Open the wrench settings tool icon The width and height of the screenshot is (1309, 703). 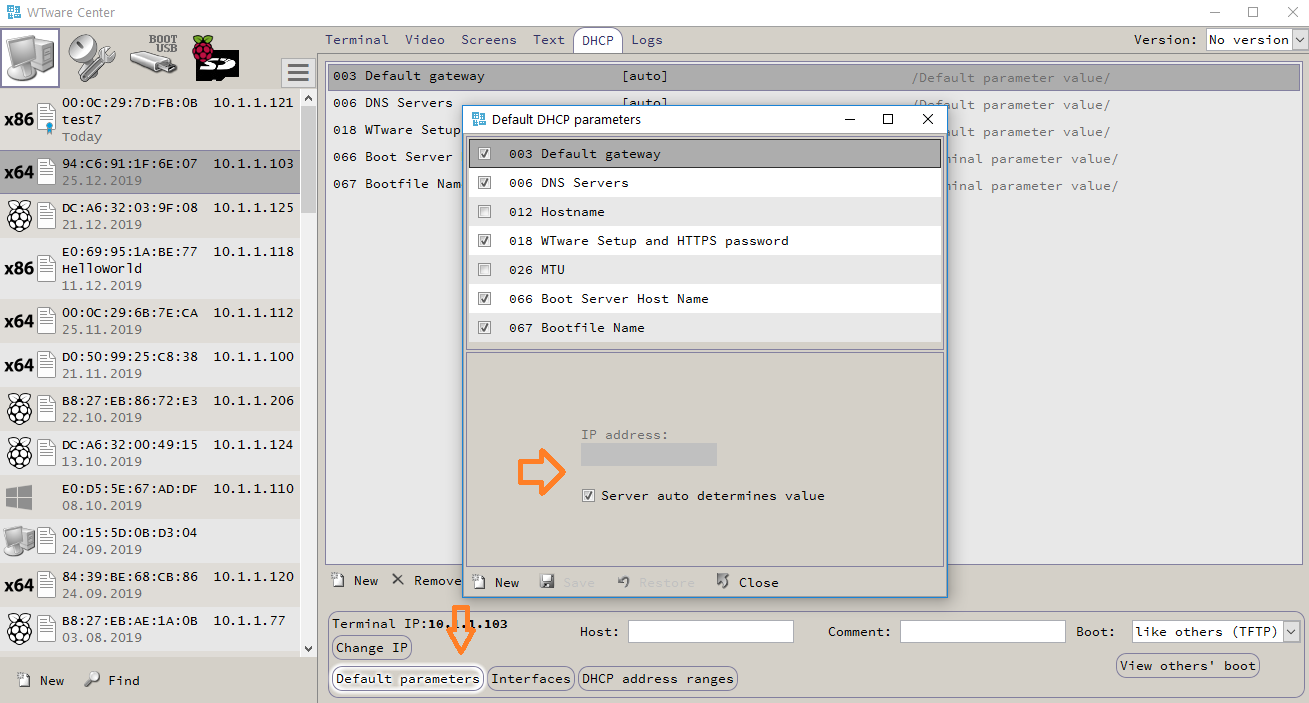91,57
